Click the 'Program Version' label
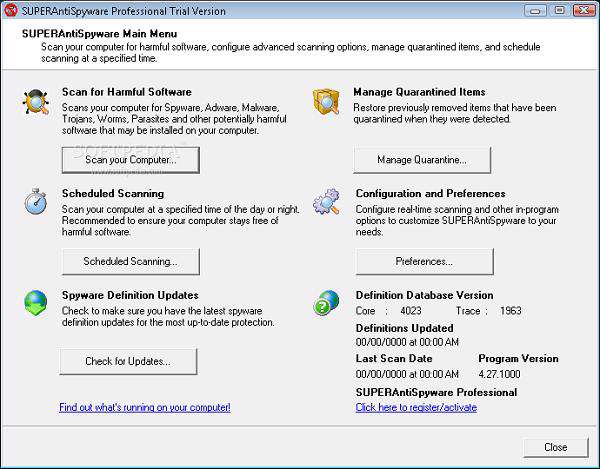600x469 pixels. coord(518,358)
